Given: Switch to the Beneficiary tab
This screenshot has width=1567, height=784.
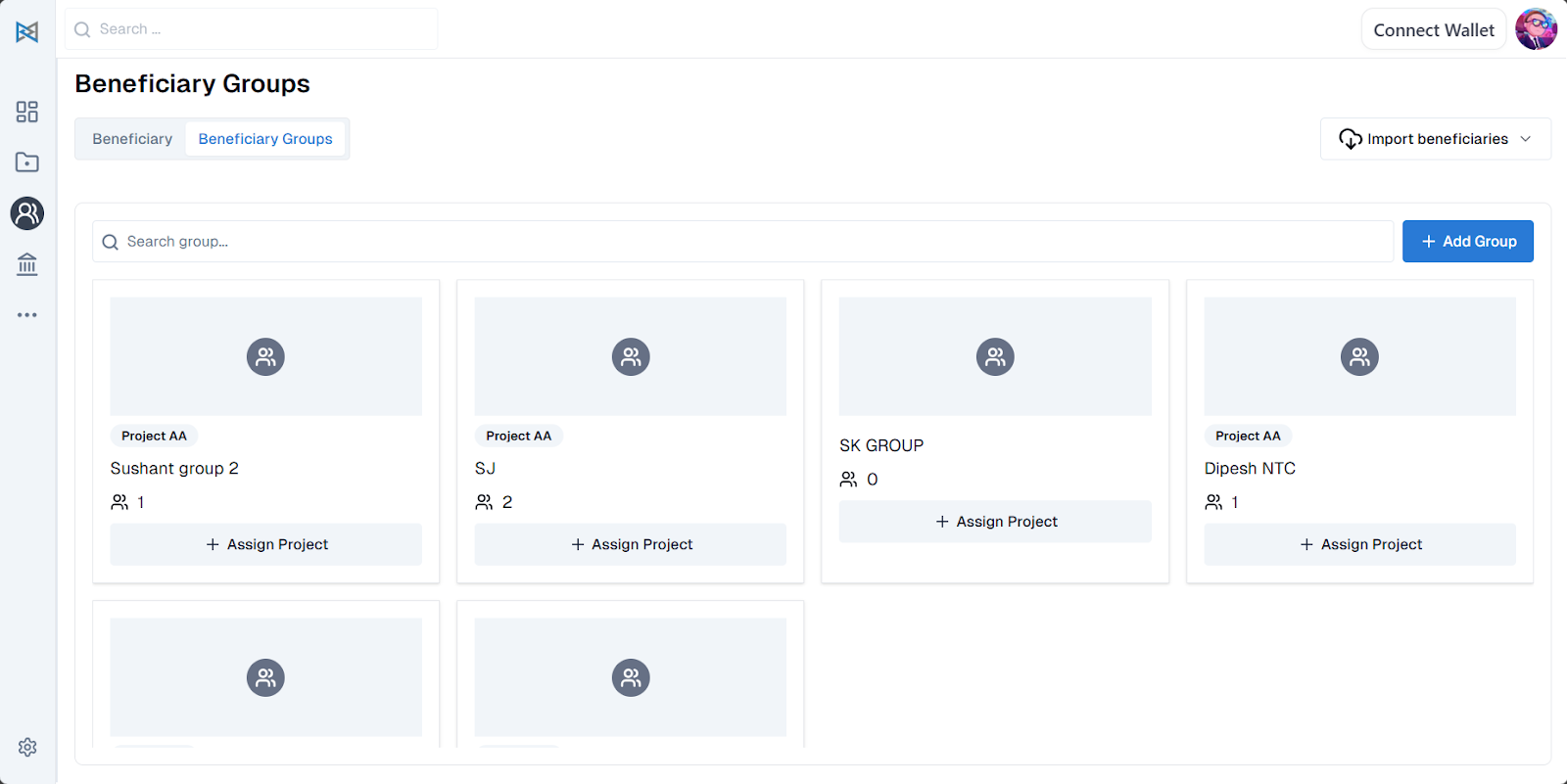Looking at the screenshot, I should tap(132, 139).
